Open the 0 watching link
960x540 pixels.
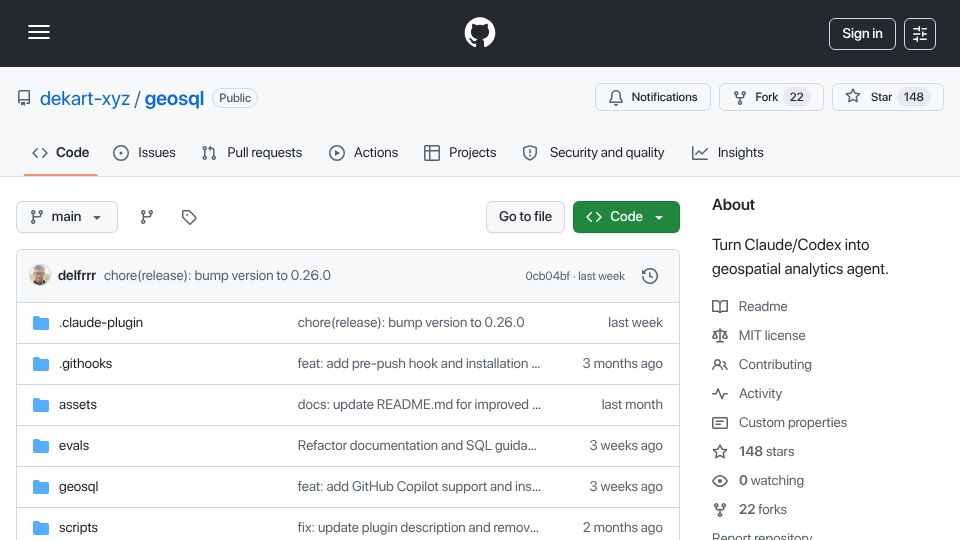[771, 481]
